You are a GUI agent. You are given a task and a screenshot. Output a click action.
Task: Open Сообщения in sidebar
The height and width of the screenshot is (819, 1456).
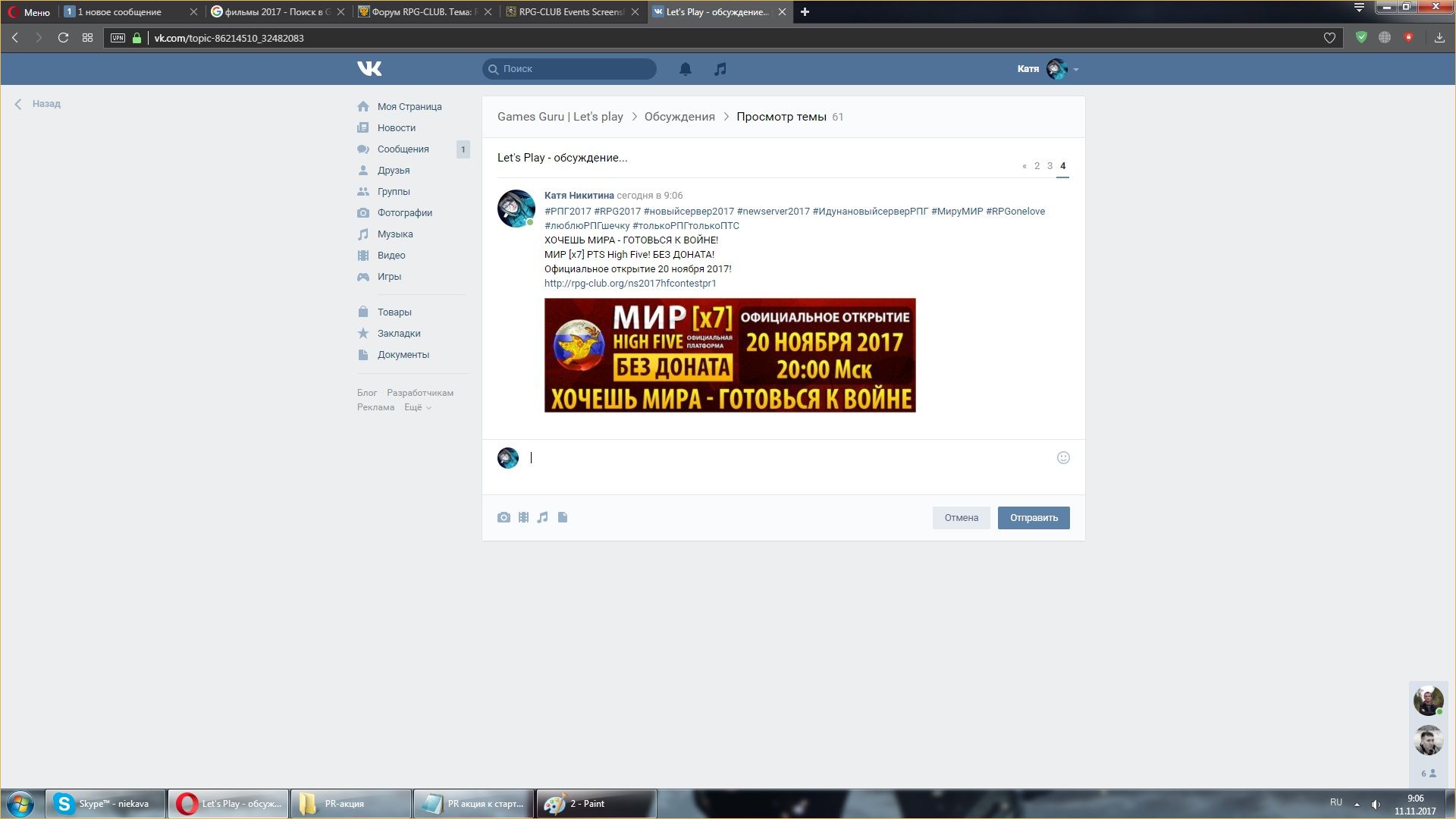point(403,149)
